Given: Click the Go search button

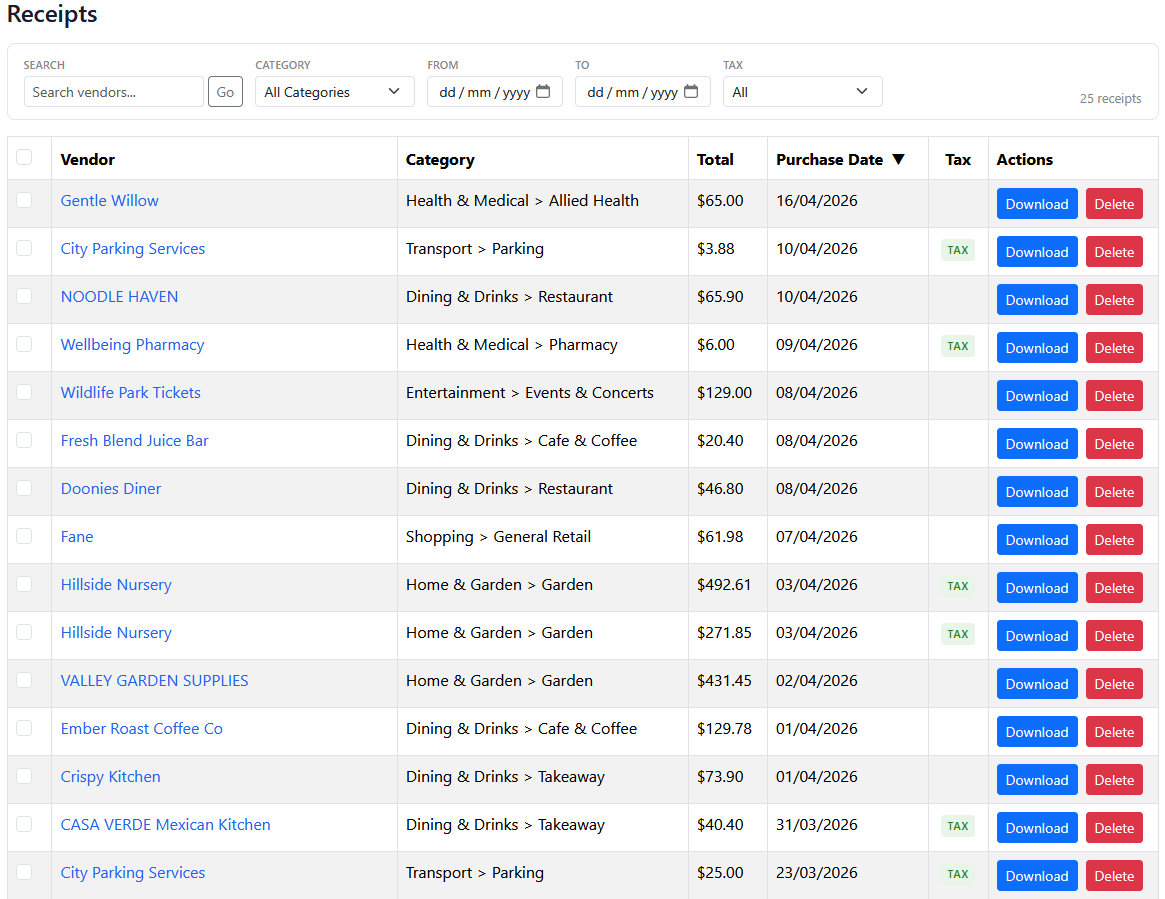Looking at the screenshot, I should (x=225, y=91).
